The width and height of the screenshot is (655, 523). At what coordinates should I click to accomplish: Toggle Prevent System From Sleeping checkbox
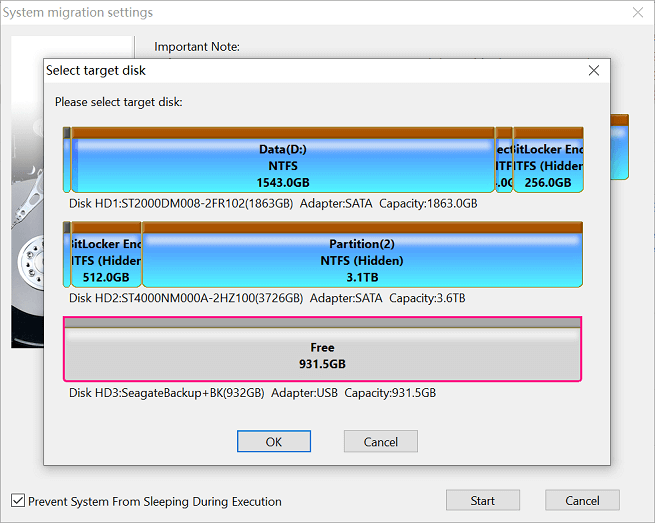(18, 501)
